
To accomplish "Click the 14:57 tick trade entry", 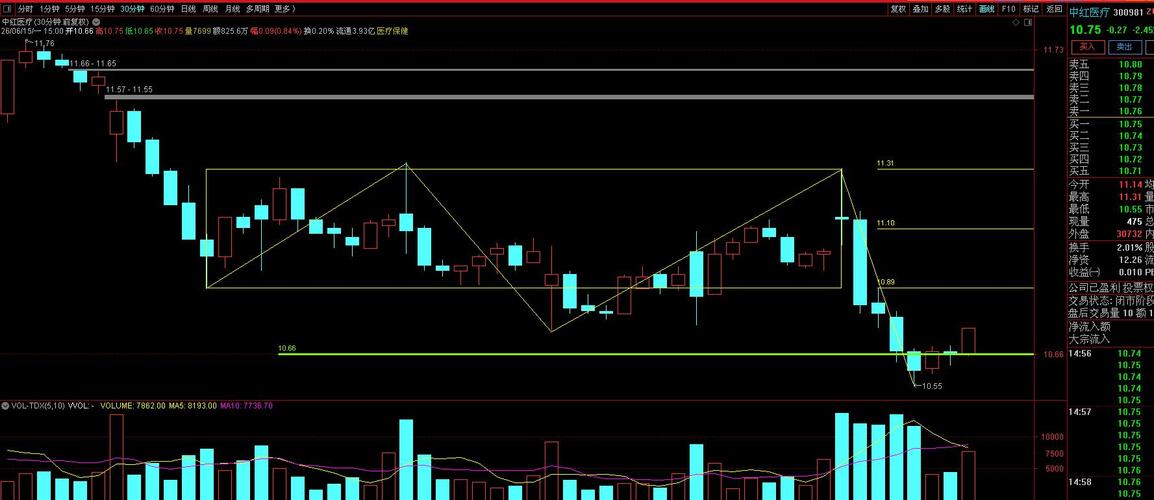I will tap(1111, 412).
